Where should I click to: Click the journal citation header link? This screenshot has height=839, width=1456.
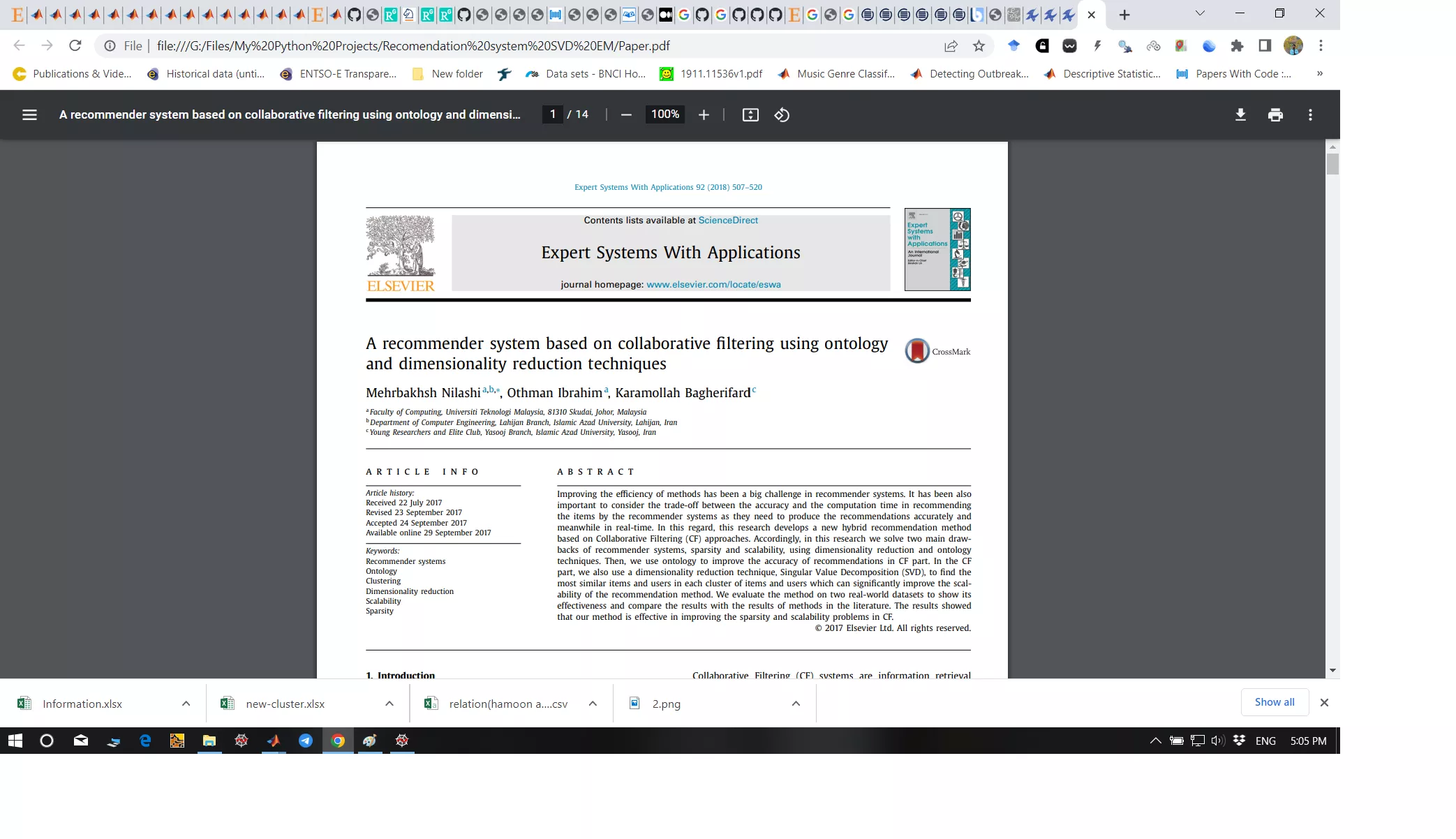[668, 187]
